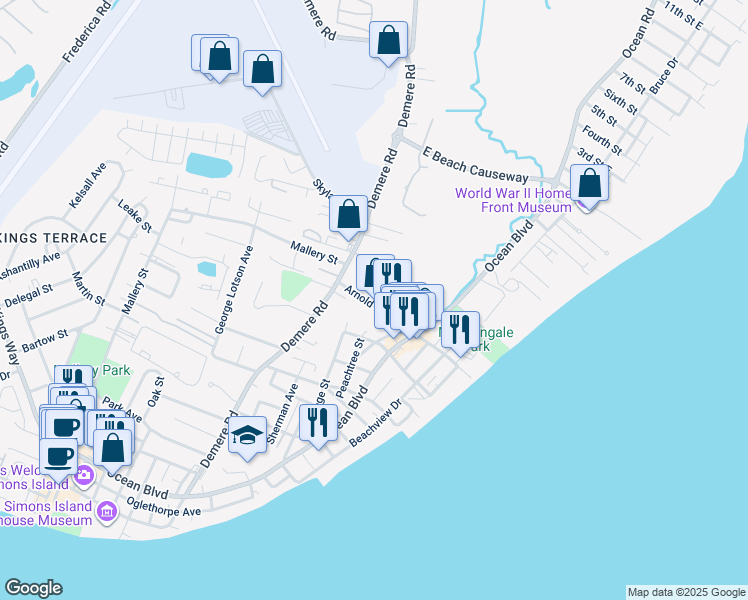This screenshot has width=748, height=600.
Task: Click the purple camera pin by welcome center
Action: 84,473
